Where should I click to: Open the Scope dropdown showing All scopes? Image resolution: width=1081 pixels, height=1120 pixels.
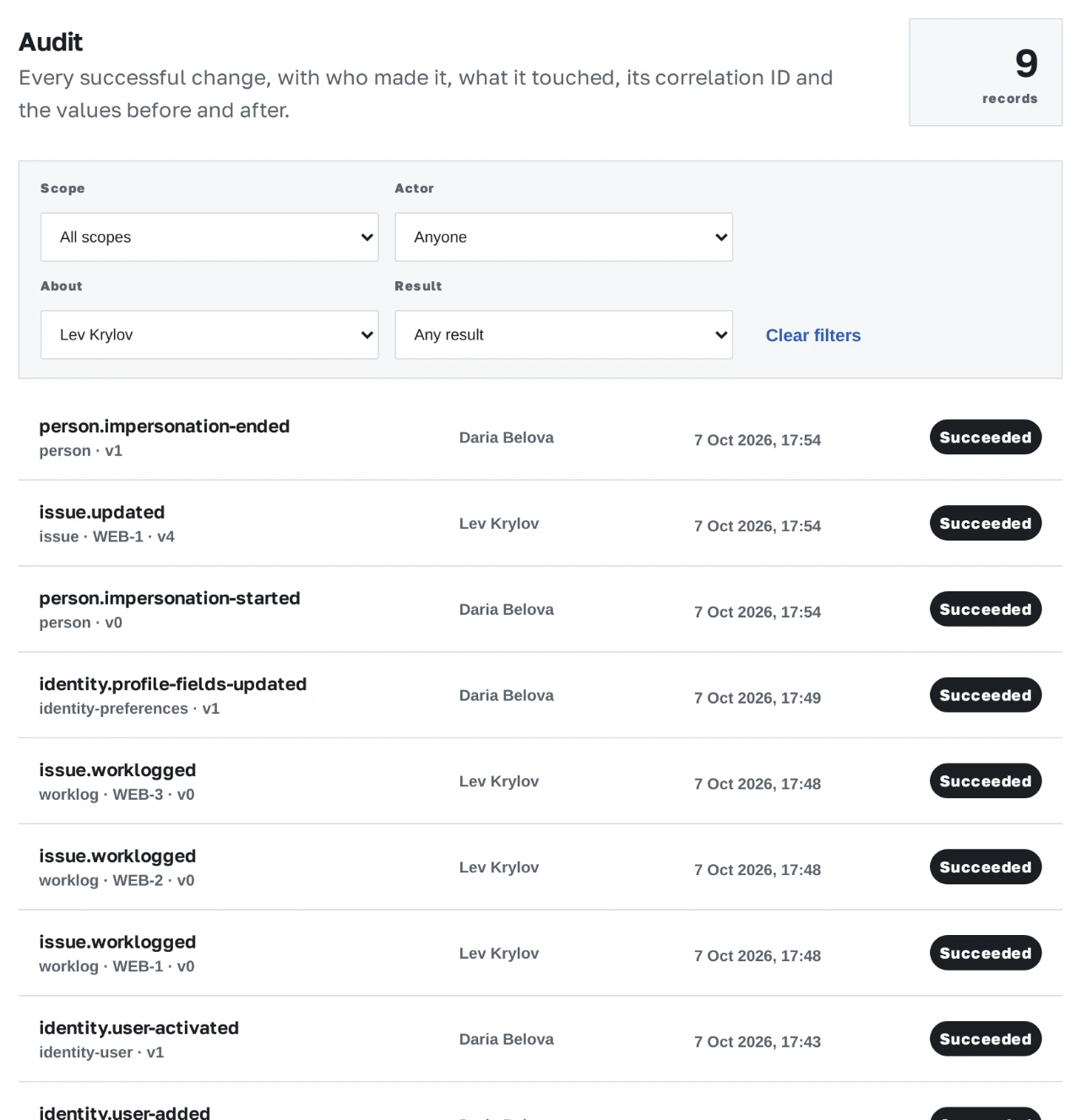pyautogui.click(x=209, y=237)
